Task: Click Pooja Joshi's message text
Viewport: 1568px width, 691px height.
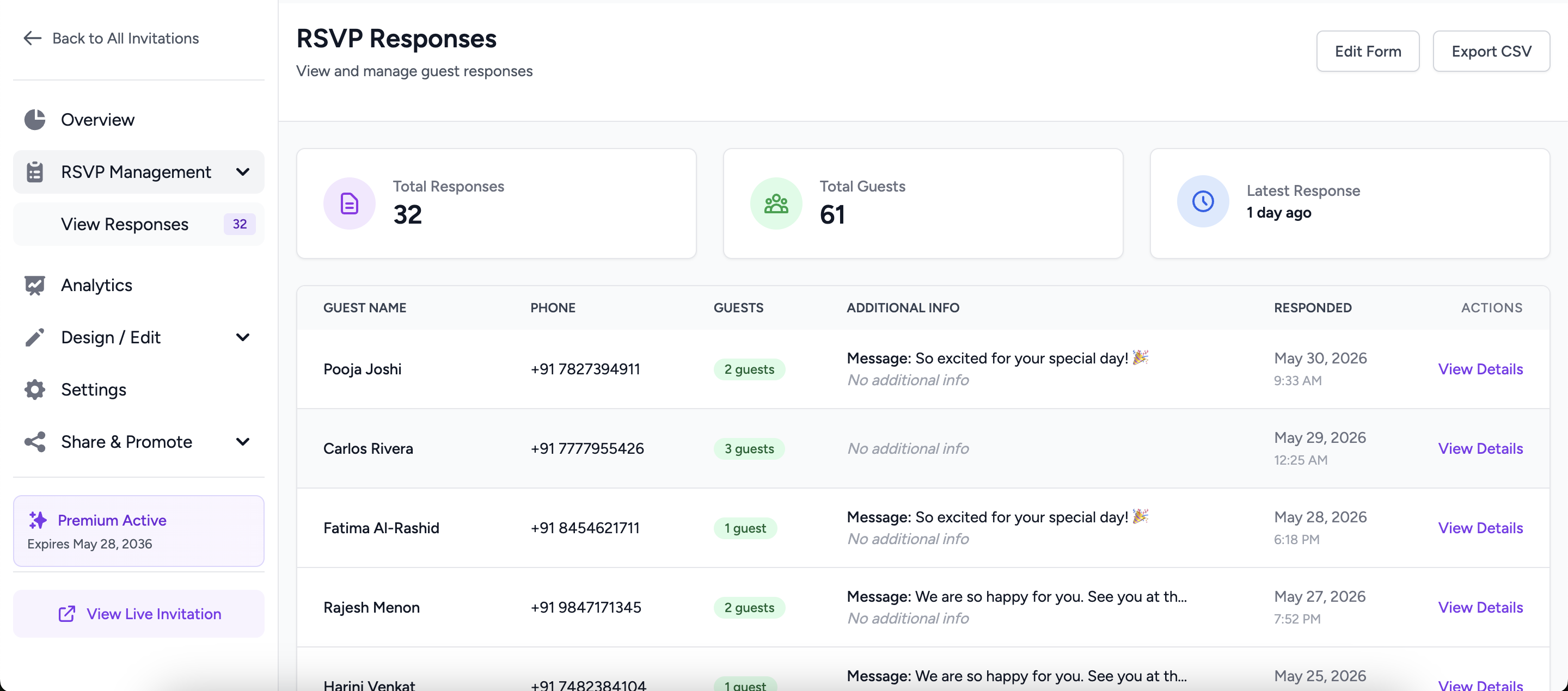Action: [x=997, y=358]
